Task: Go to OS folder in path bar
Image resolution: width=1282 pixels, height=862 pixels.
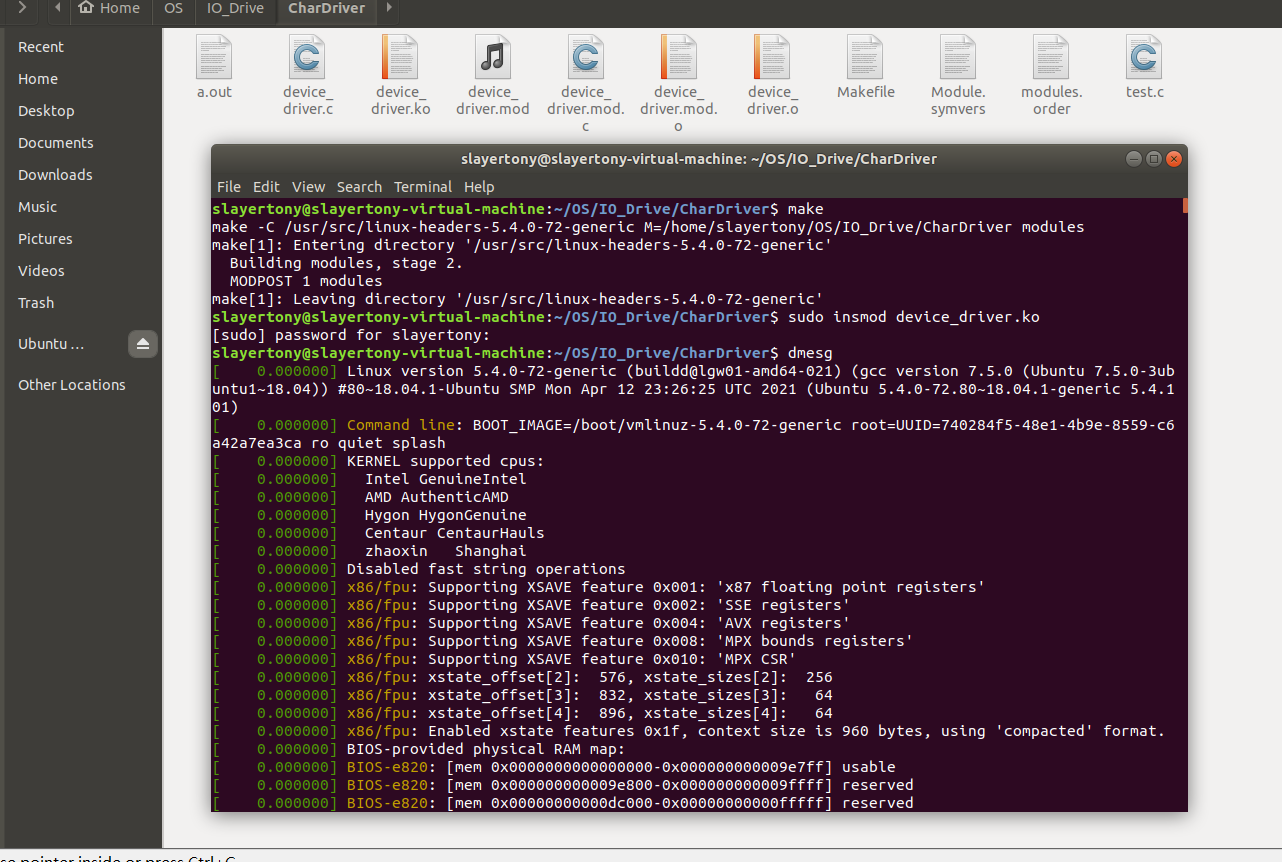Action: click(173, 8)
